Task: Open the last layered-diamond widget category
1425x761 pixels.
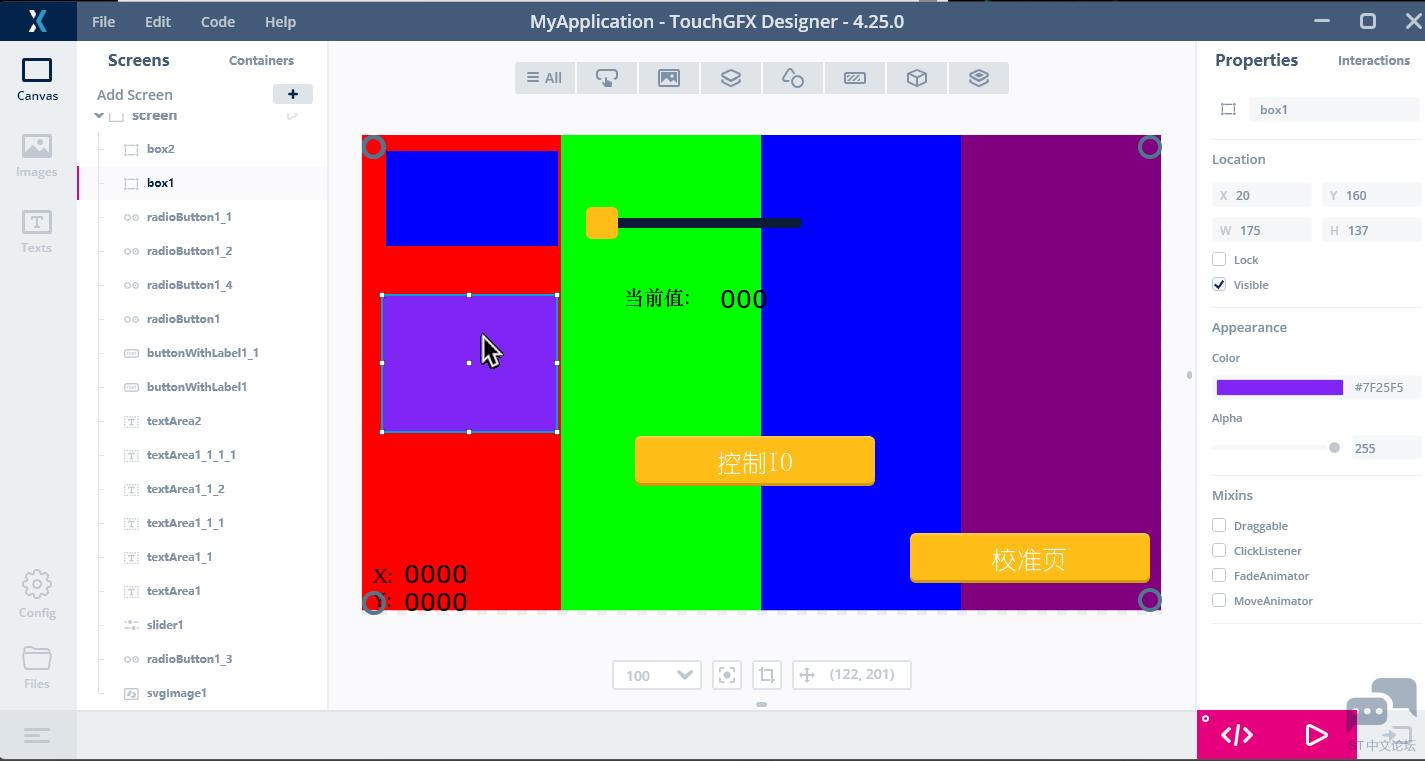Action: click(x=979, y=78)
